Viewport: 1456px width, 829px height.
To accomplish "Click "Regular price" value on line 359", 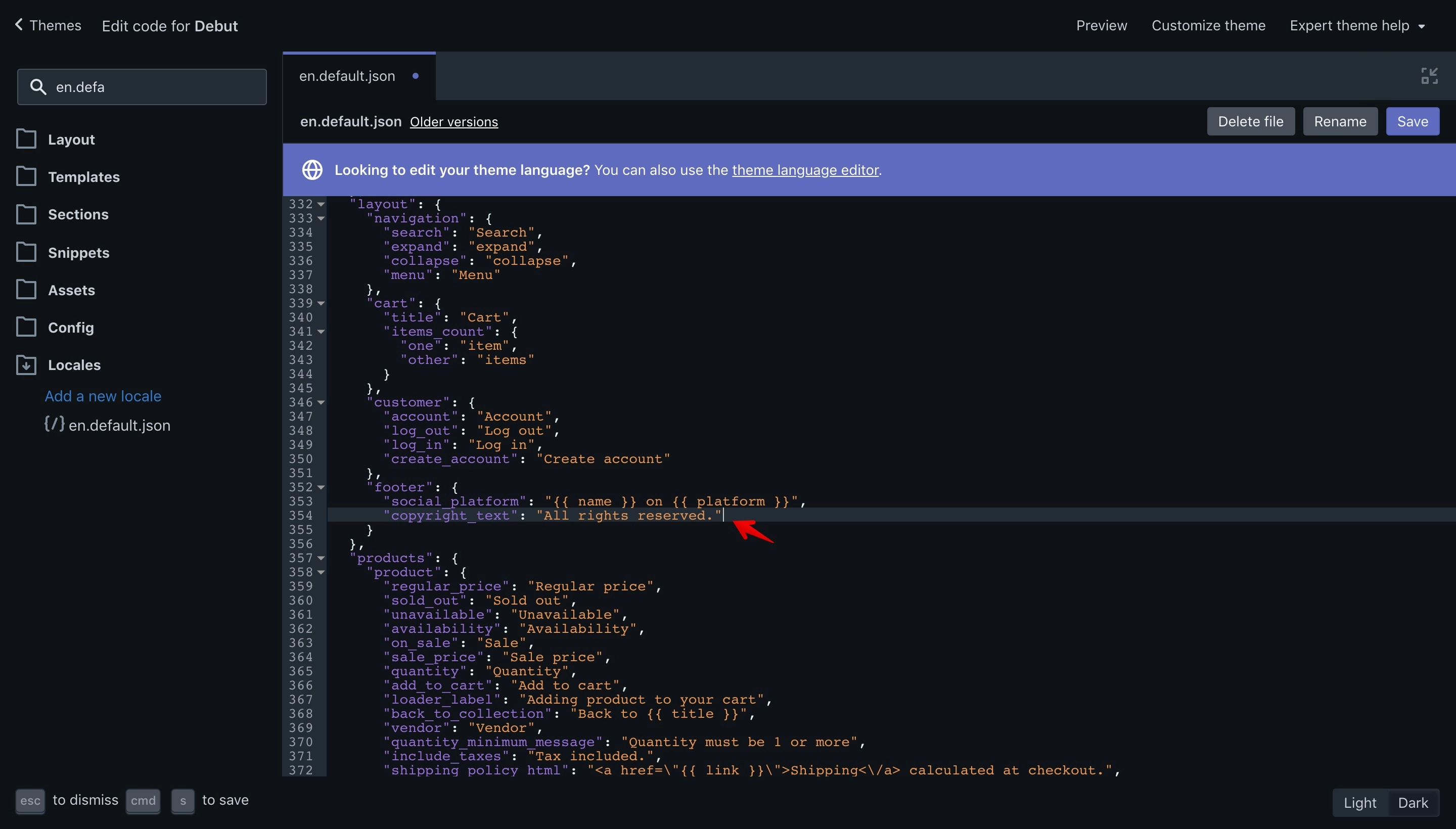I will point(590,586).
